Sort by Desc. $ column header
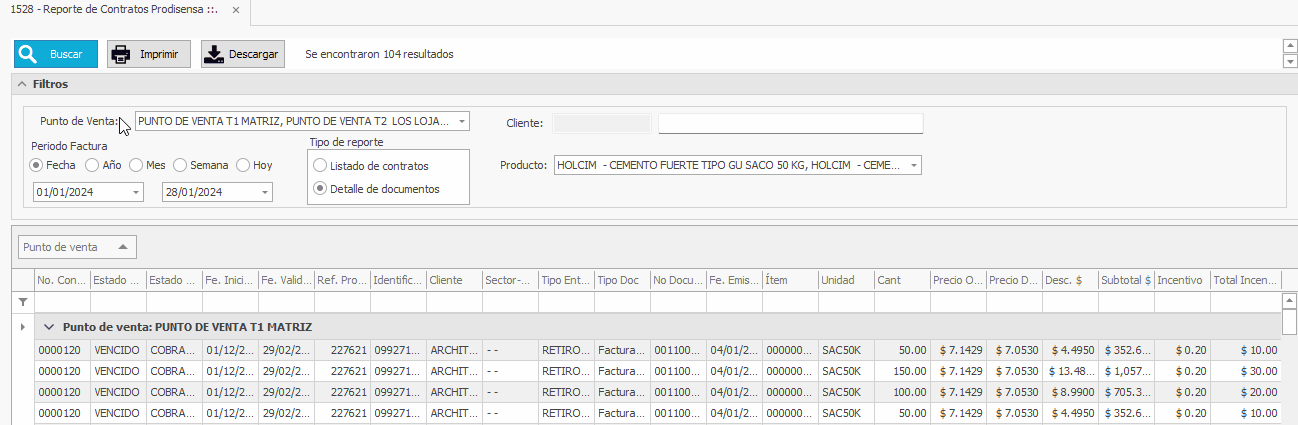 [1070, 281]
